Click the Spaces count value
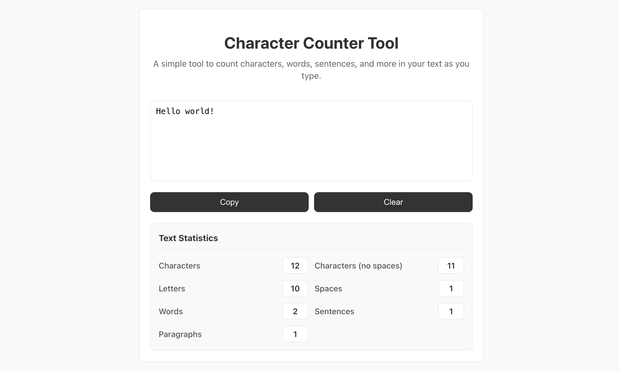619x372 pixels. (451, 288)
